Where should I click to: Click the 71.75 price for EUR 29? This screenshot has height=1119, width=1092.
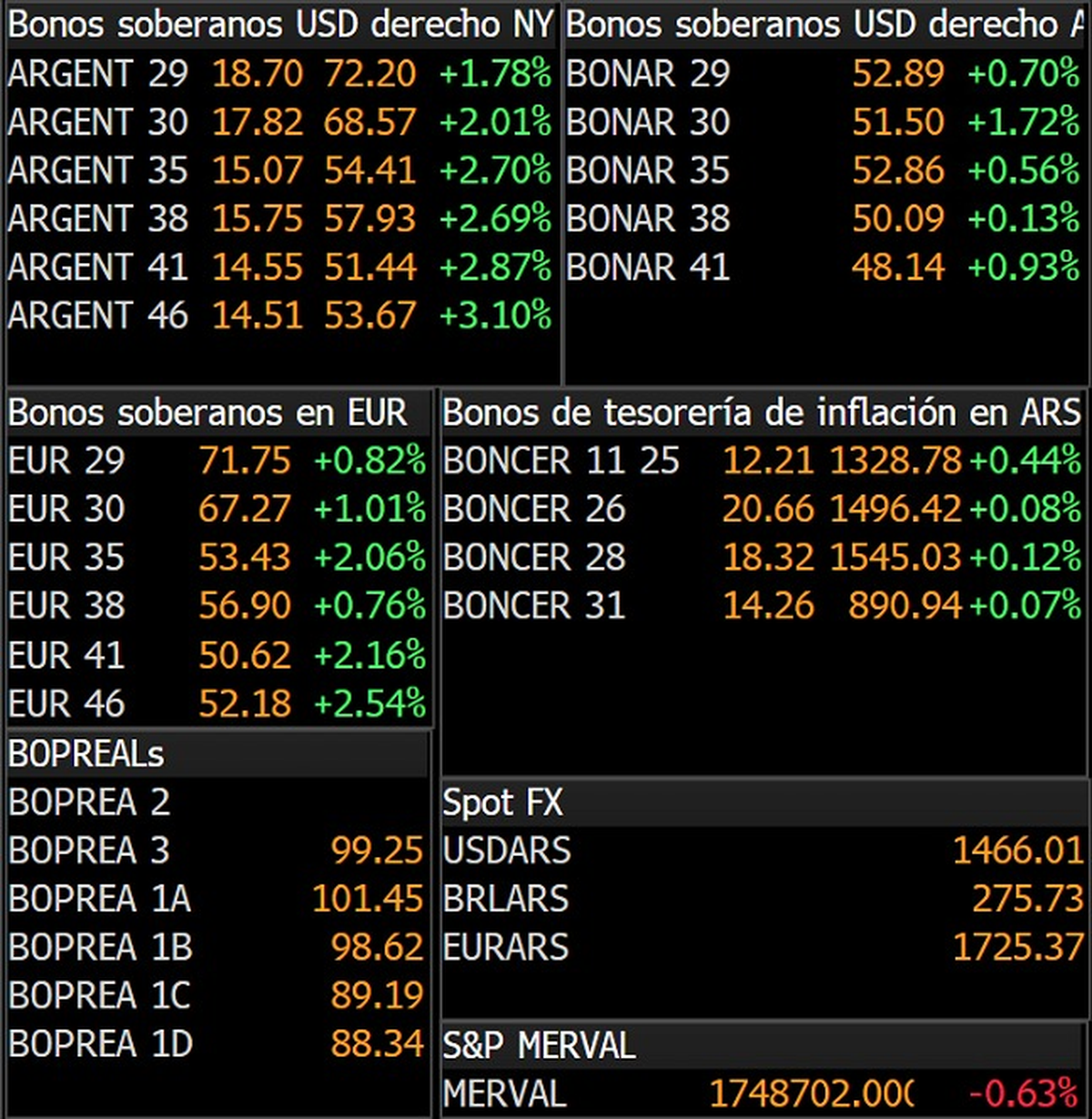click(246, 460)
